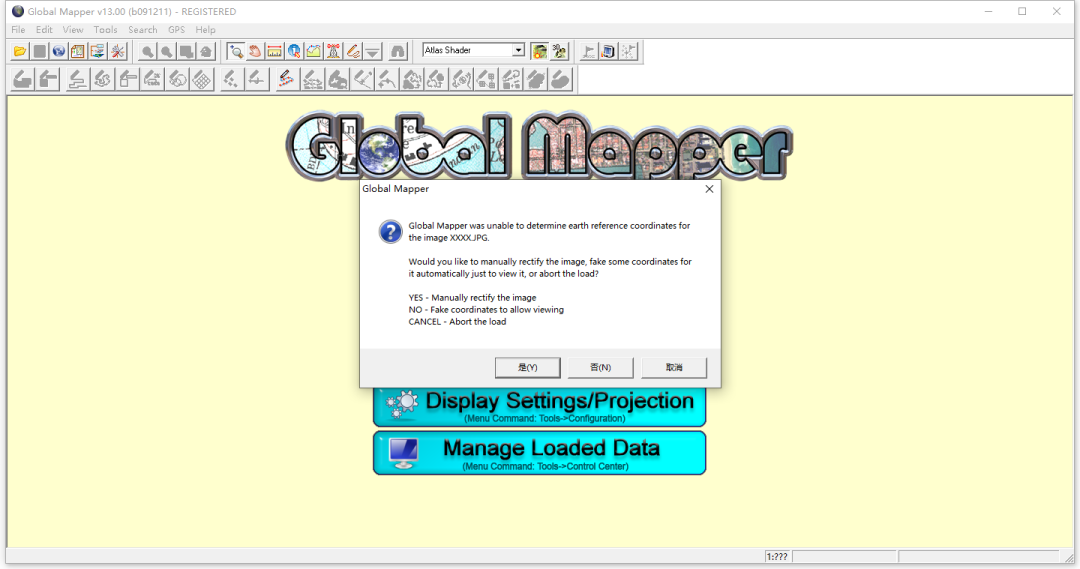
Task: Open the Tools menu
Action: [105, 30]
